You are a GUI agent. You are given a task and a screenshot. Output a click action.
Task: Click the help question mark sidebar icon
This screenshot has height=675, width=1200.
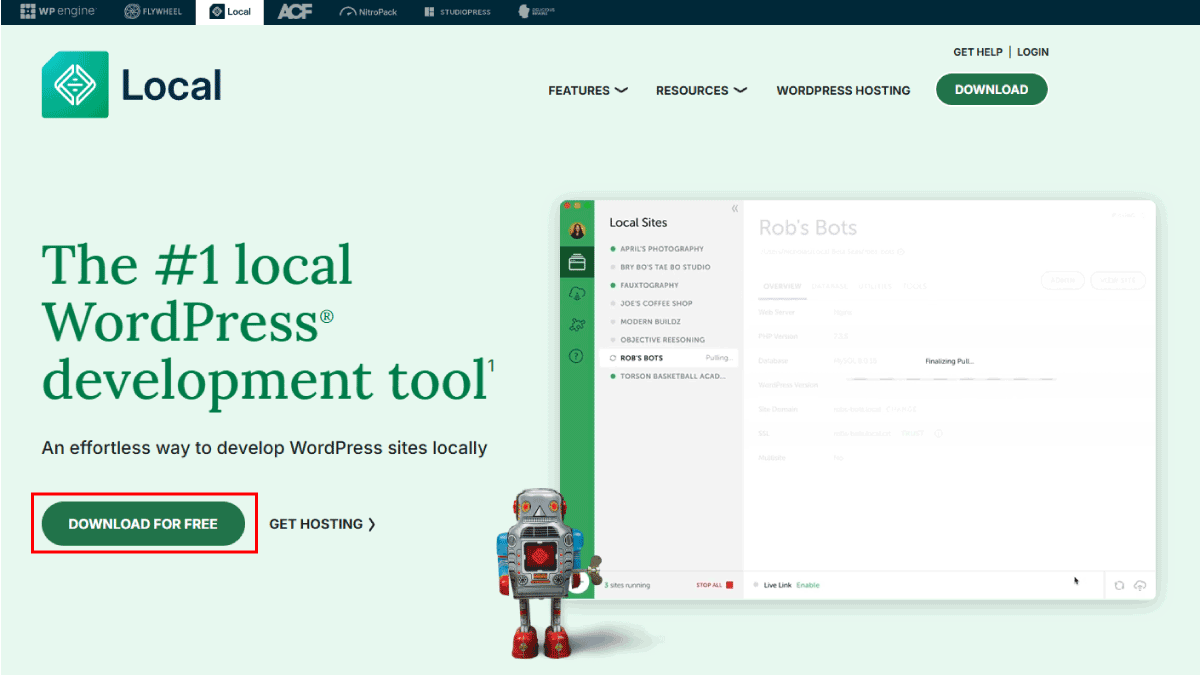tap(577, 356)
